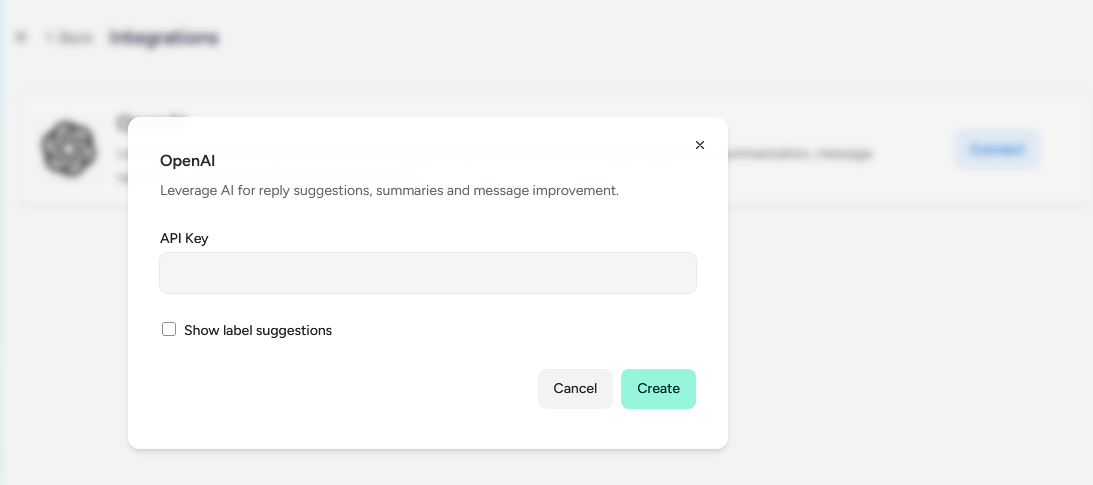Viewport: 1093px width, 485px height.
Task: Enable the Show label suggestions checkbox
Action: point(169,330)
